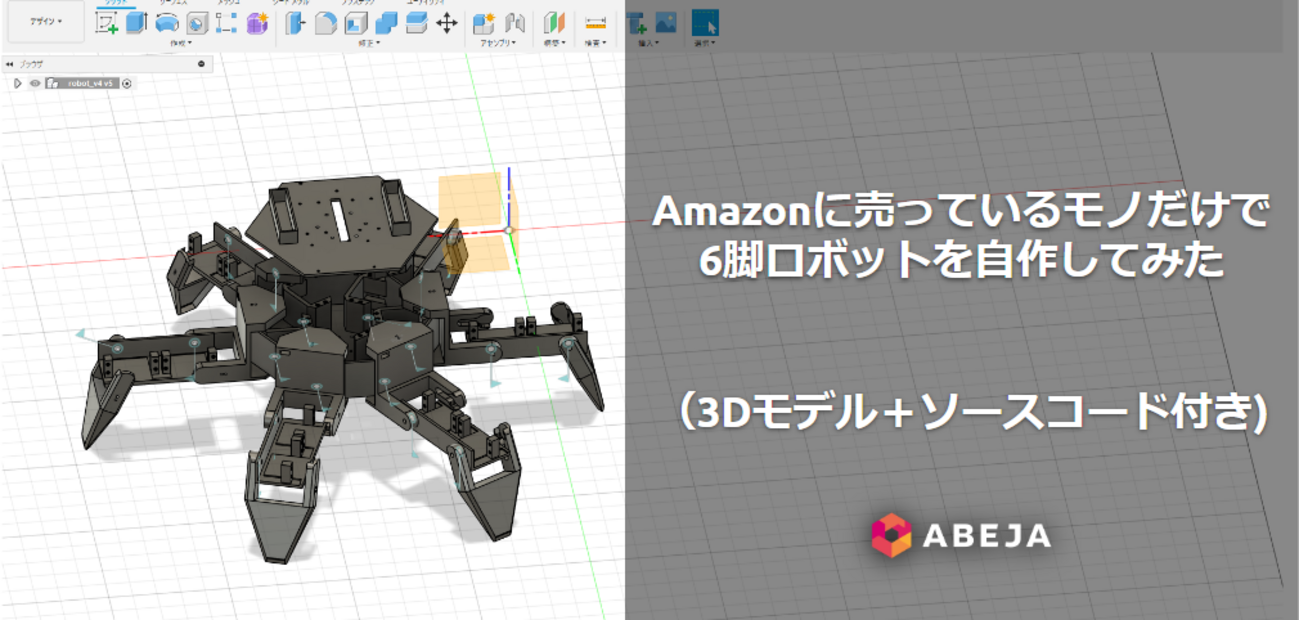The width and height of the screenshot is (1299, 620).
Task: Switch to the メッシュ tab
Action: pos(229,3)
